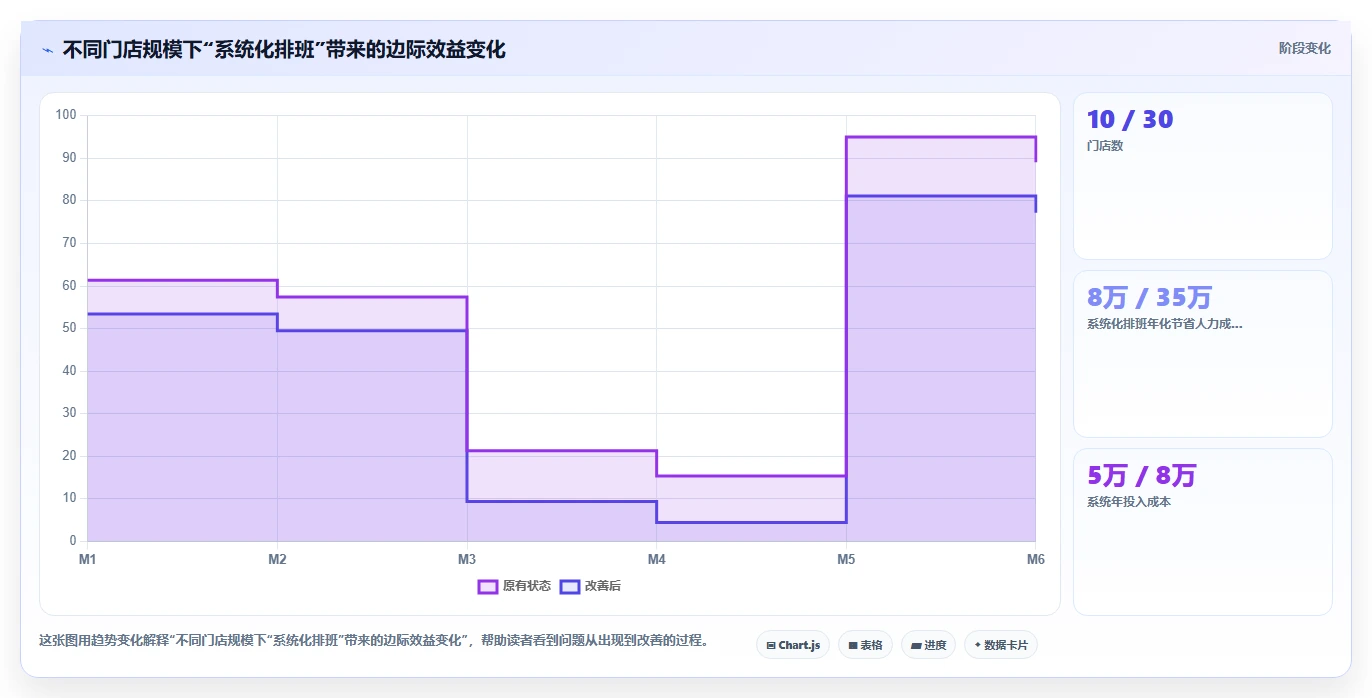Click the 8万 / 35万 savings card
The width and height of the screenshot is (1372, 698).
coord(1202,354)
